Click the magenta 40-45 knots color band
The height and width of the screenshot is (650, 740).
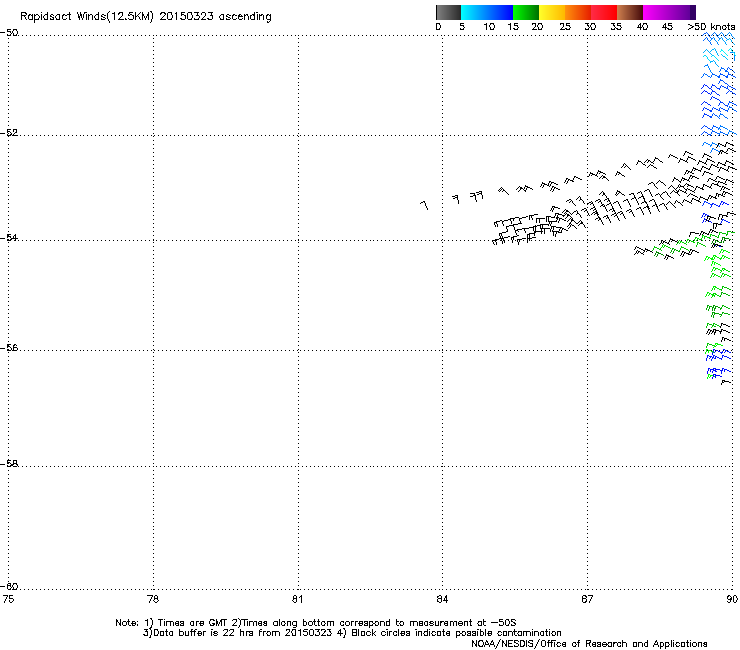[x=656, y=12]
